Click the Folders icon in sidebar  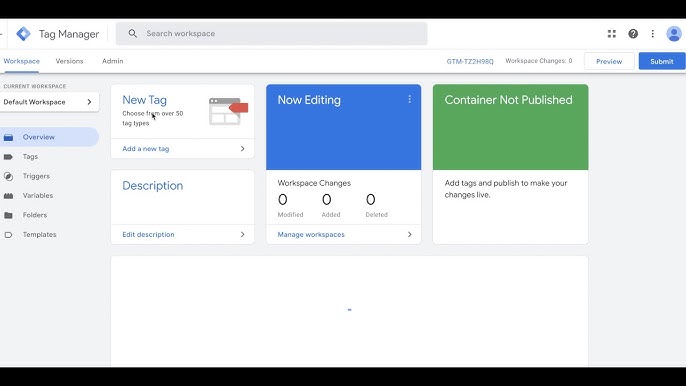click(8, 215)
